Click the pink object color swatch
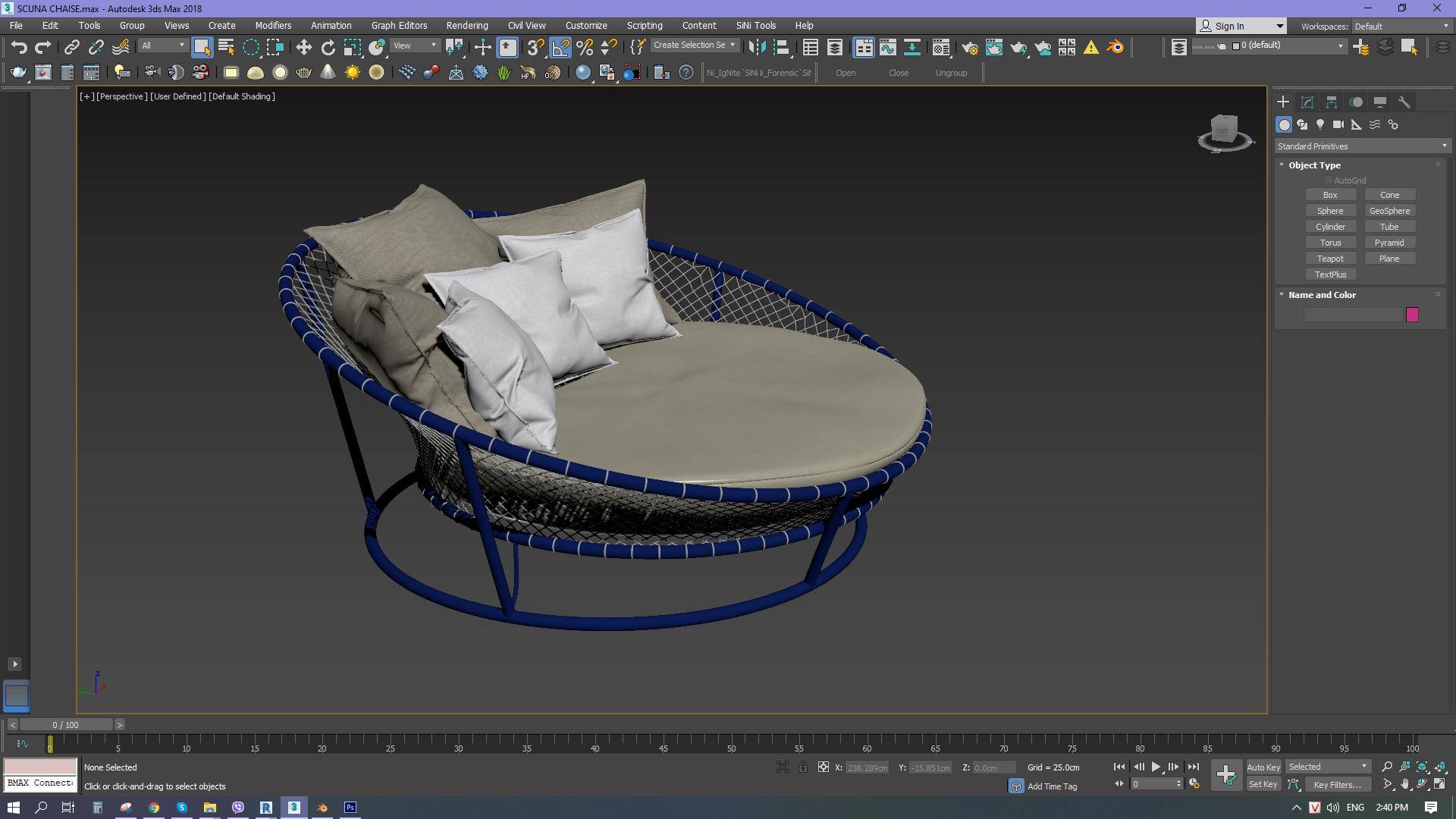 click(1412, 315)
